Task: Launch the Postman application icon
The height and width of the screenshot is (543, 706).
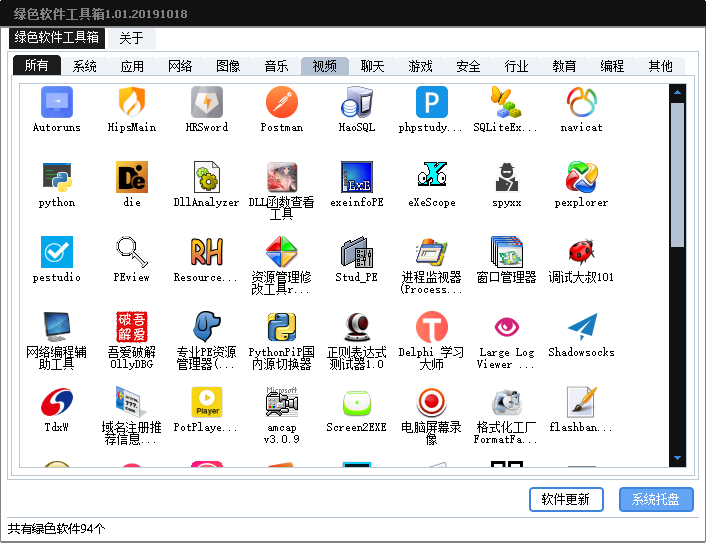Action: 282,102
